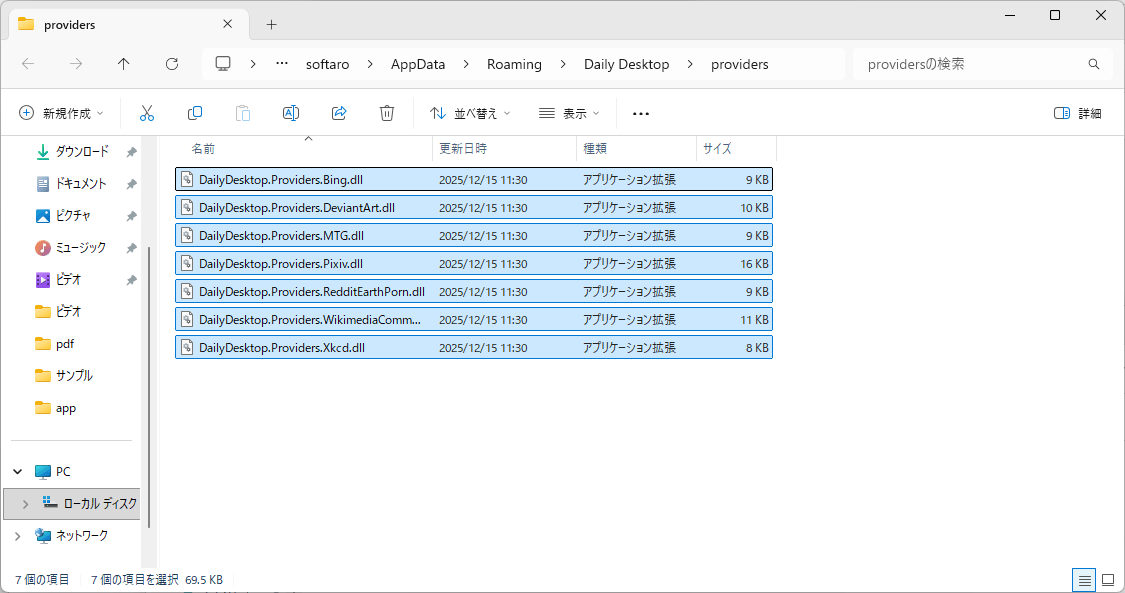Screen dimensions: 1125x593
Task: Go up one folder with Up arrow
Action: [x=123, y=64]
